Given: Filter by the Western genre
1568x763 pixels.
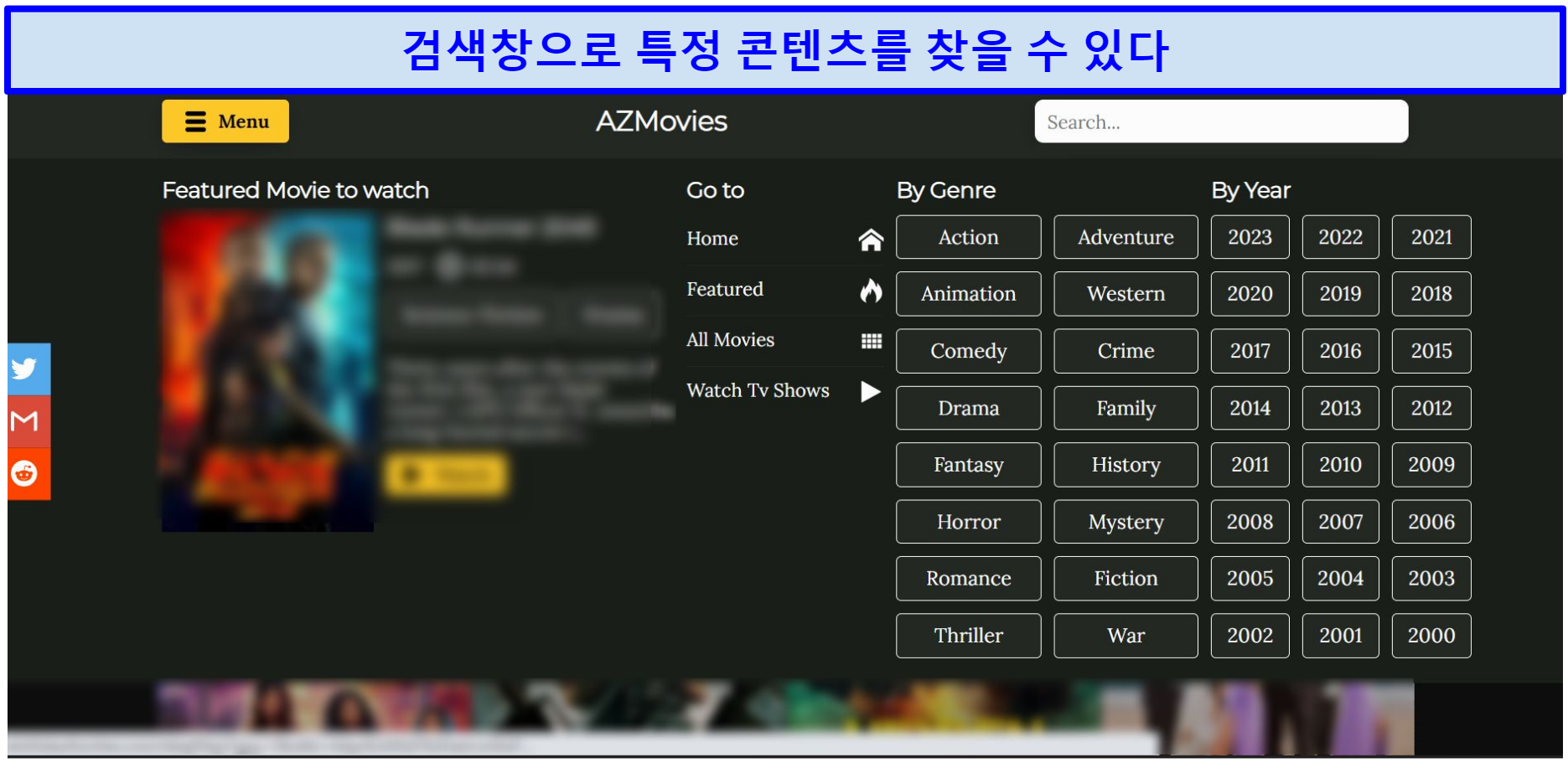Looking at the screenshot, I should click(1126, 294).
